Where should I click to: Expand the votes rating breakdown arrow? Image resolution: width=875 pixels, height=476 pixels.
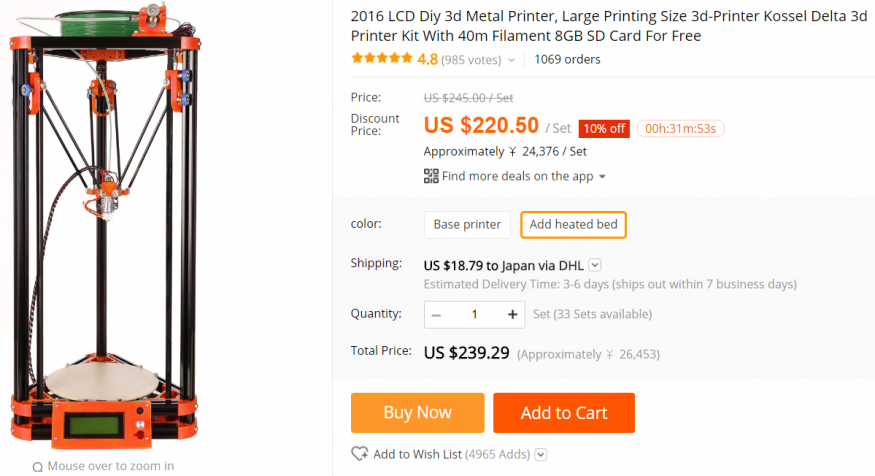pyautogui.click(x=512, y=60)
